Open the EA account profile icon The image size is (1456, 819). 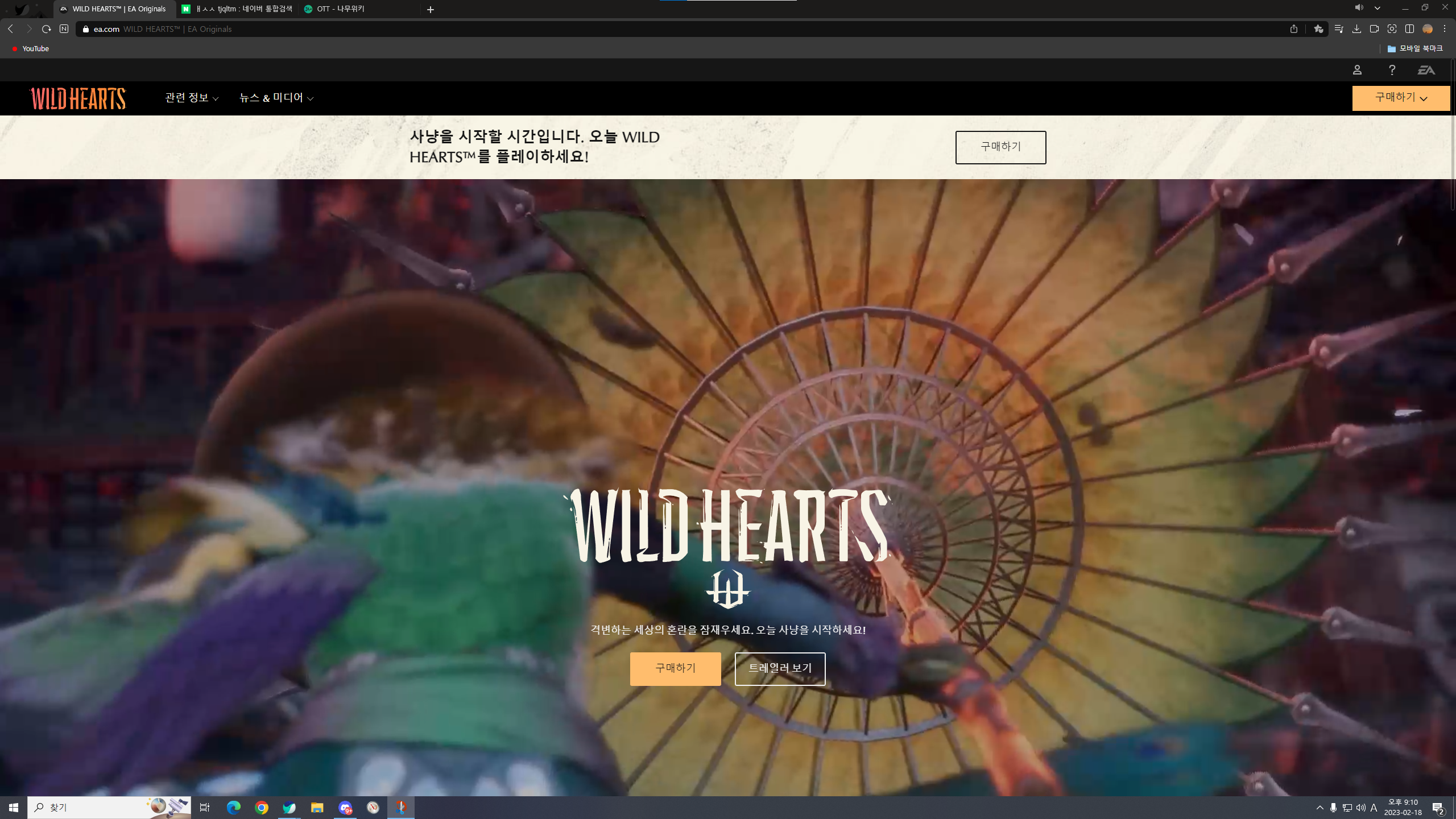click(x=1357, y=70)
